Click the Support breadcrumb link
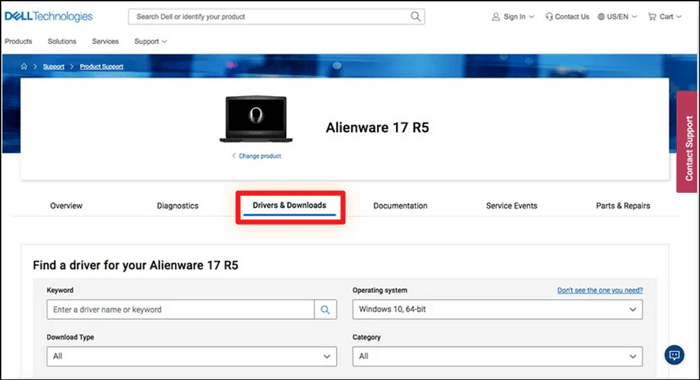The image size is (700, 380). [x=54, y=67]
